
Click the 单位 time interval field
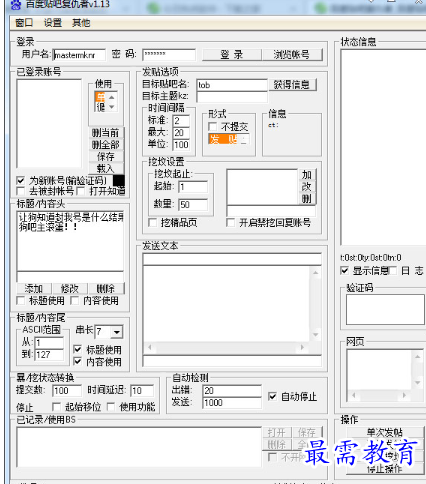click(181, 145)
